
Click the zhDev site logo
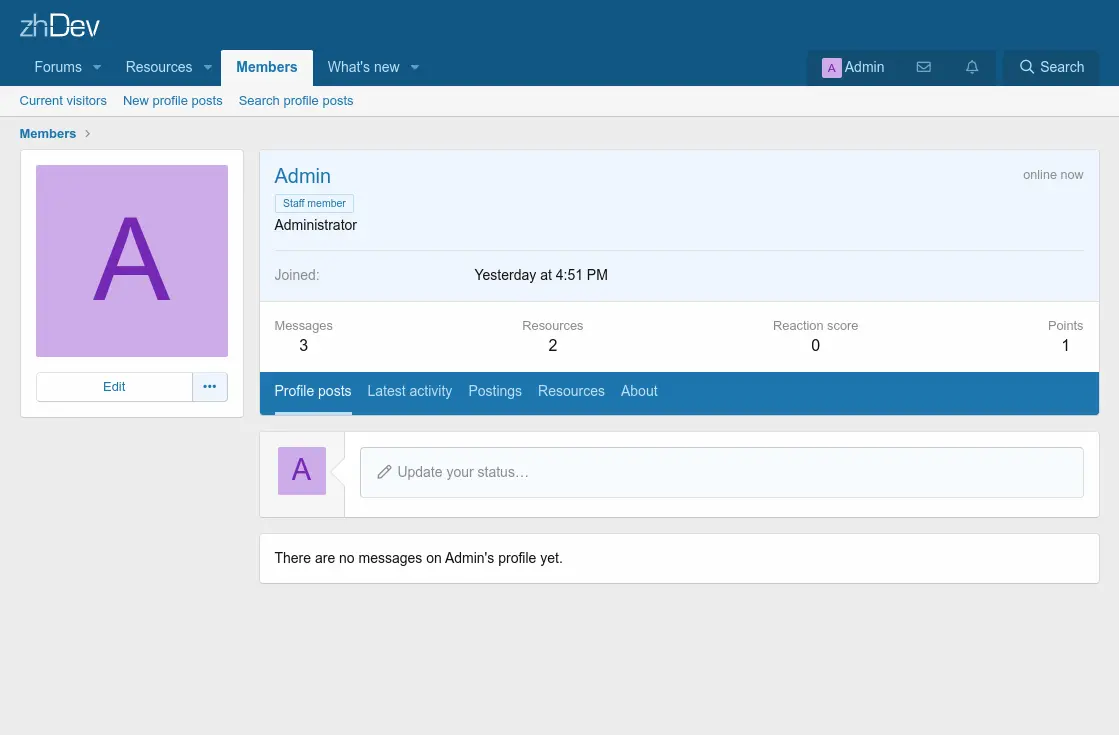tap(60, 25)
